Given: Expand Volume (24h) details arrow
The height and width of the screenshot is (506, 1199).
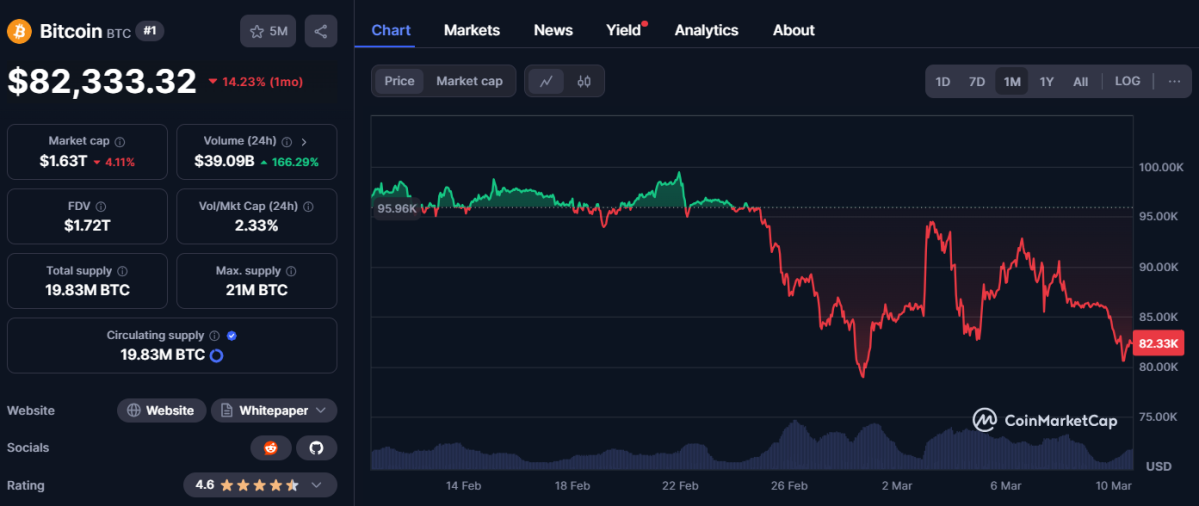Looking at the screenshot, I should tap(304, 142).
